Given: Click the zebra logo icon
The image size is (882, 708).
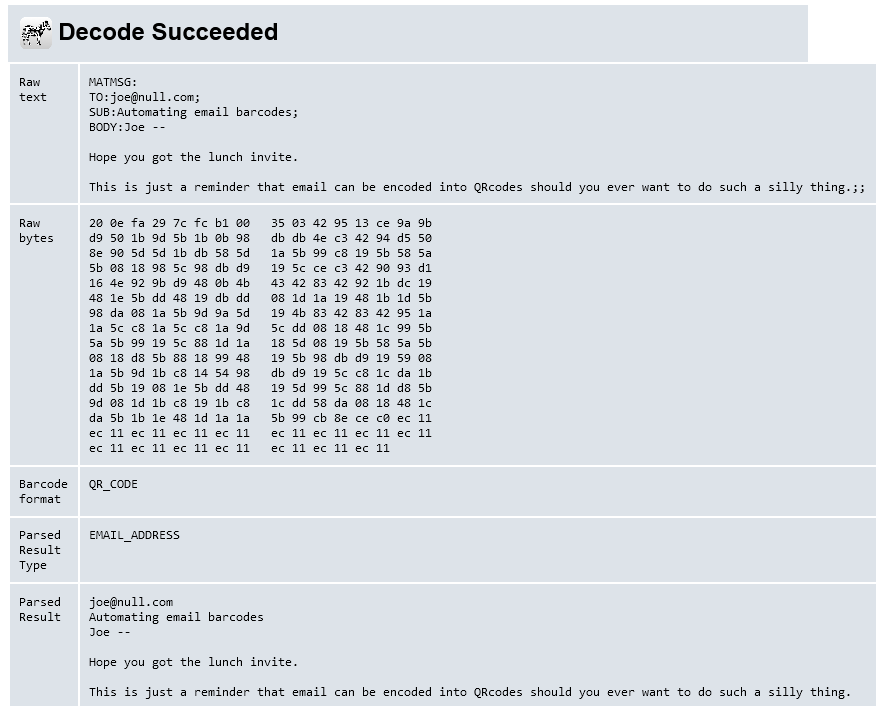Looking at the screenshot, I should (36, 33).
